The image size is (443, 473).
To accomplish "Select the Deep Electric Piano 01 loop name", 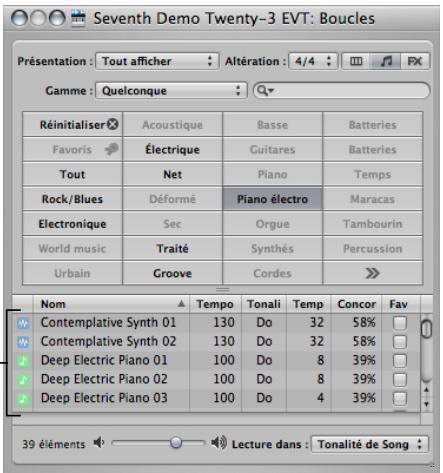I will [x=104, y=360].
